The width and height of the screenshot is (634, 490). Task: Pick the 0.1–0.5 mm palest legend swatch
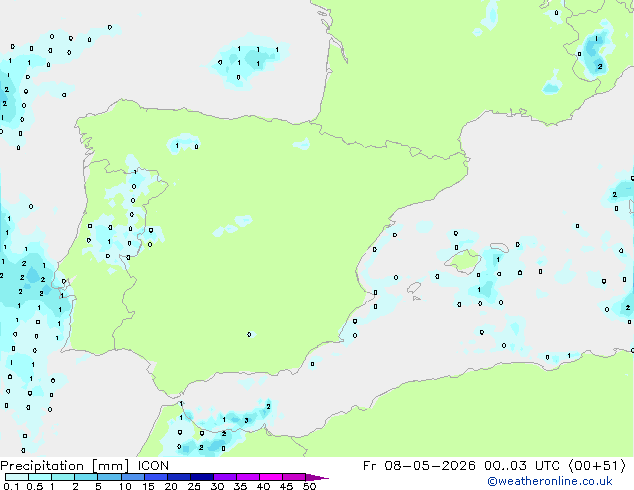pos(17,477)
